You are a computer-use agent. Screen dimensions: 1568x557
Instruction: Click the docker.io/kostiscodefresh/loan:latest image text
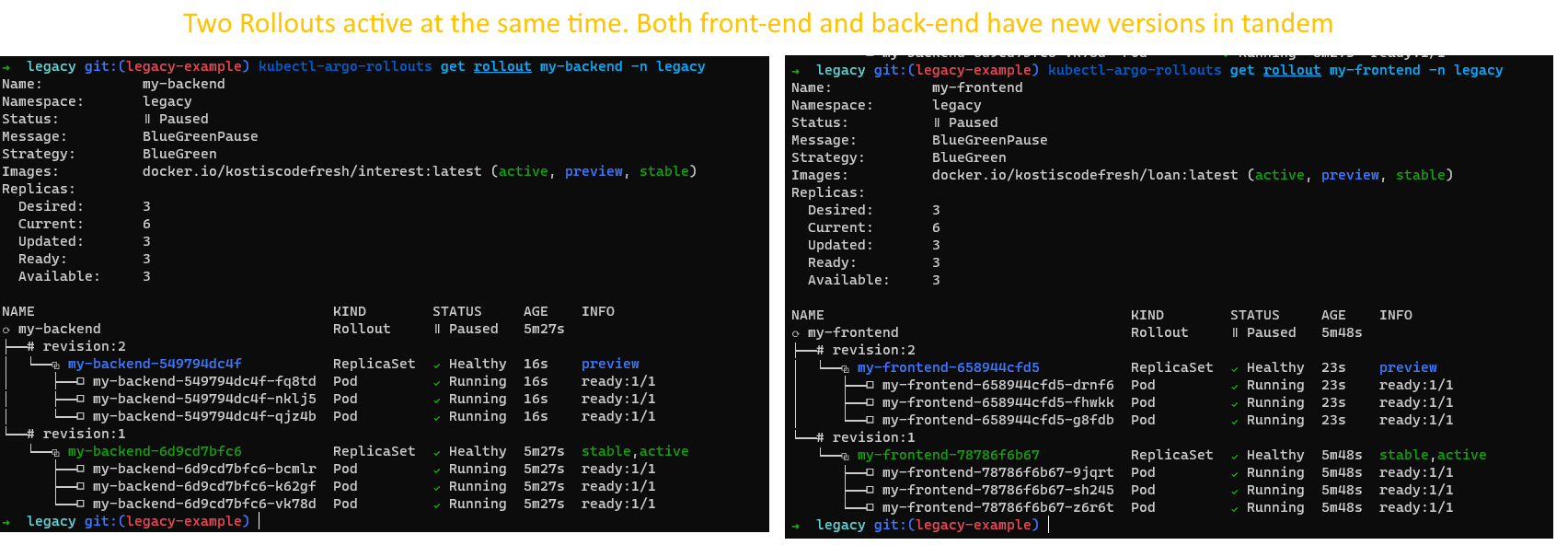tap(1084, 176)
